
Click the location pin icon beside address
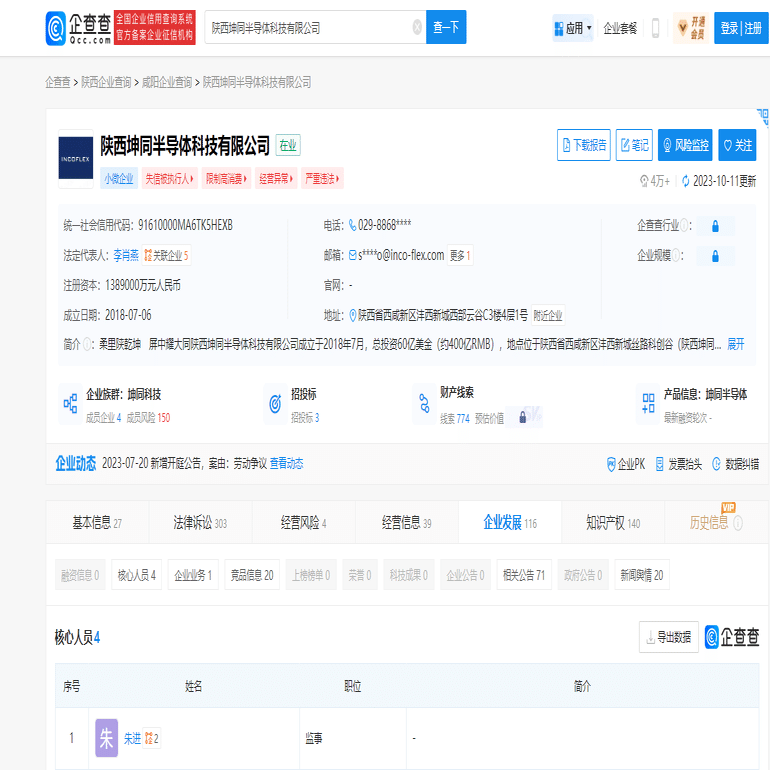352,315
